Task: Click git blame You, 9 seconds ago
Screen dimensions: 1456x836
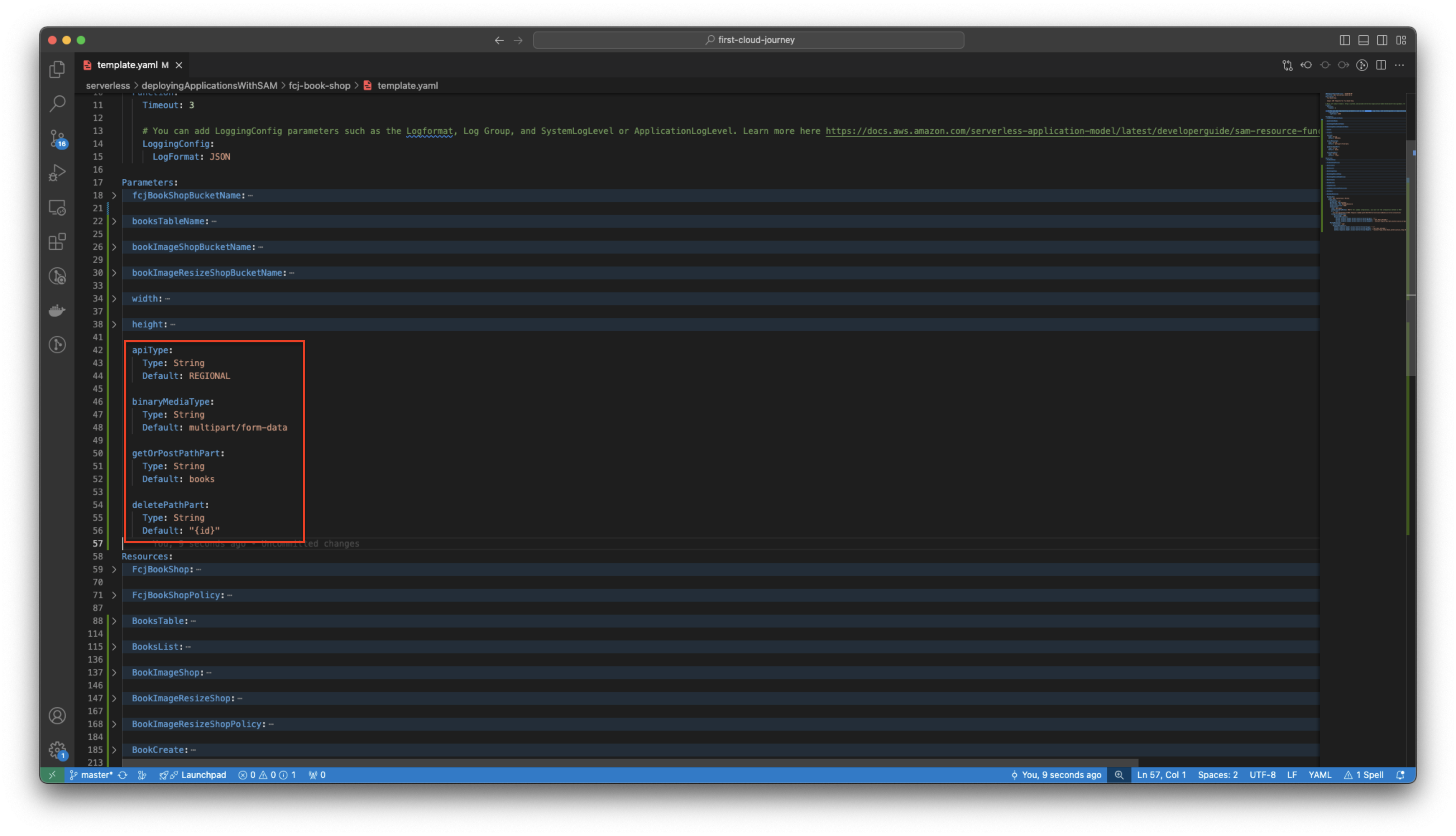Action: pyautogui.click(x=1056, y=775)
